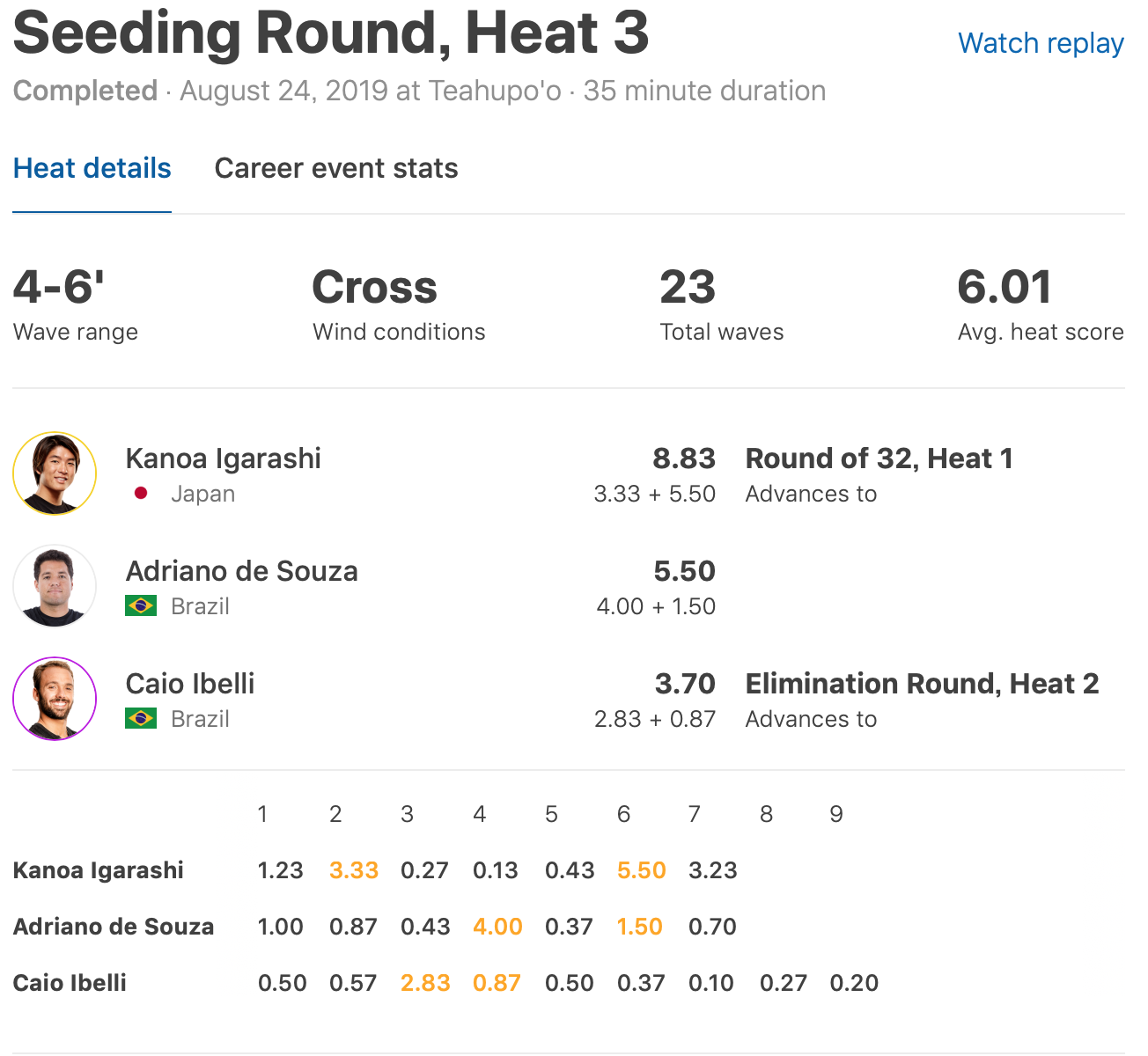Click Kanoa Igarashi's name in results
This screenshot has width=1148, height=1056.
(x=223, y=458)
